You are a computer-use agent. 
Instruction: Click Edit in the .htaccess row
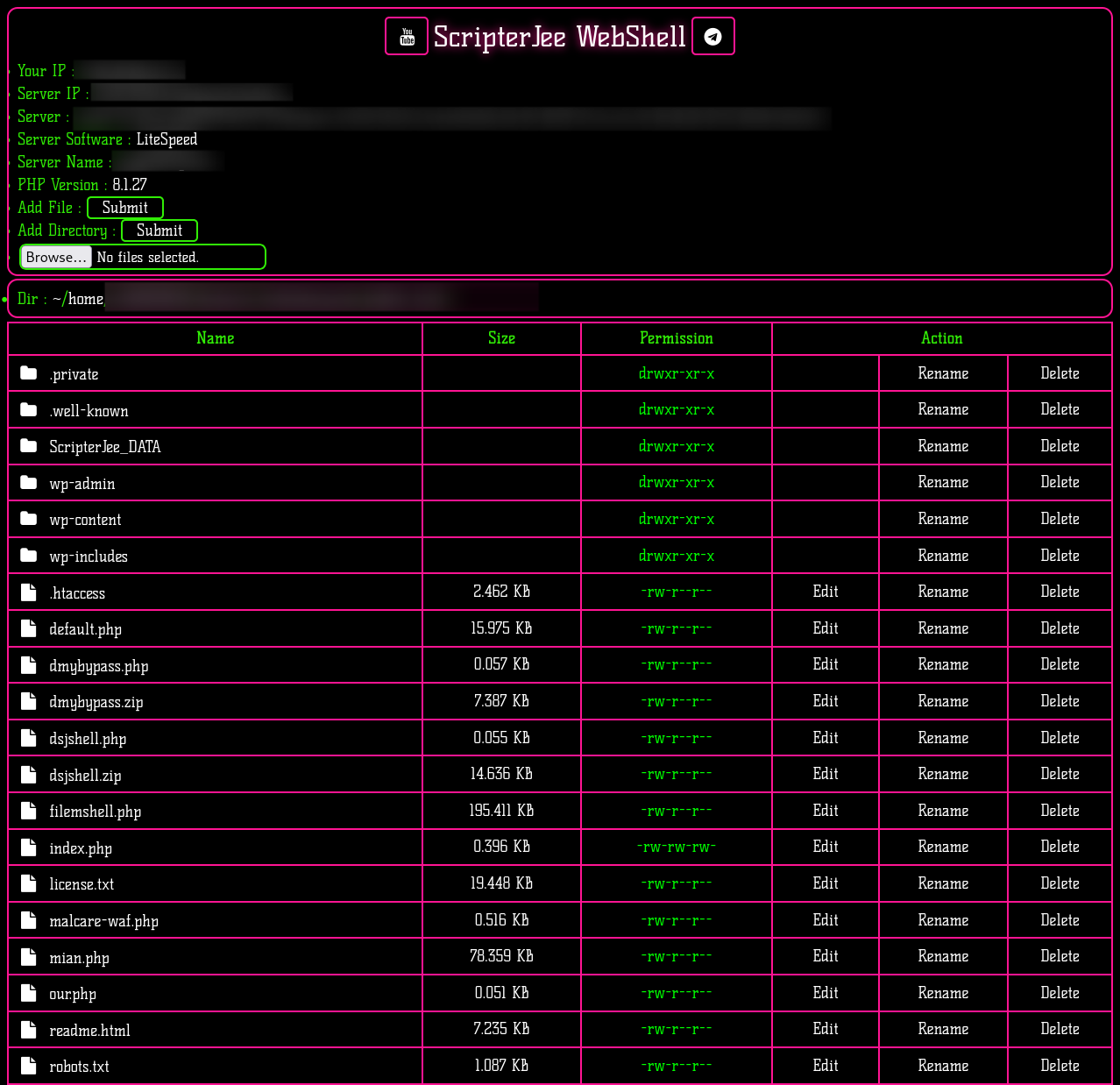826,592
